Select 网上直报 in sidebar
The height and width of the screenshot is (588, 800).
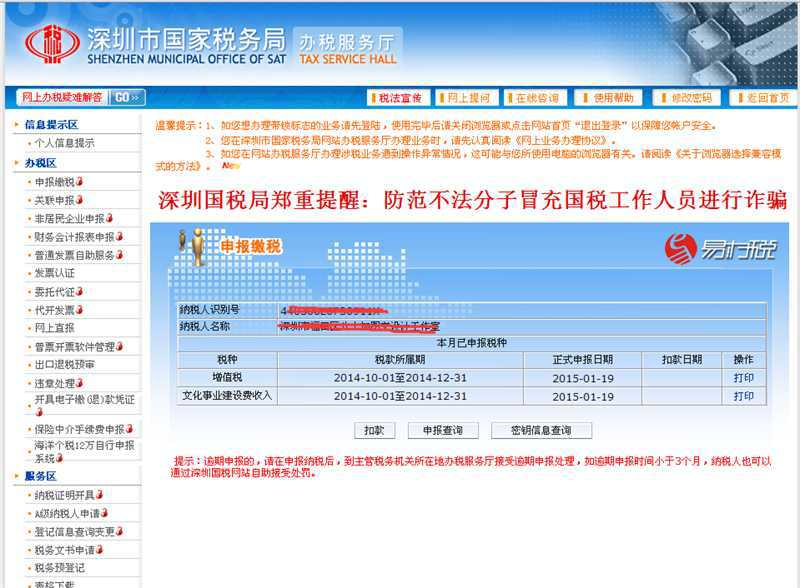coord(54,328)
